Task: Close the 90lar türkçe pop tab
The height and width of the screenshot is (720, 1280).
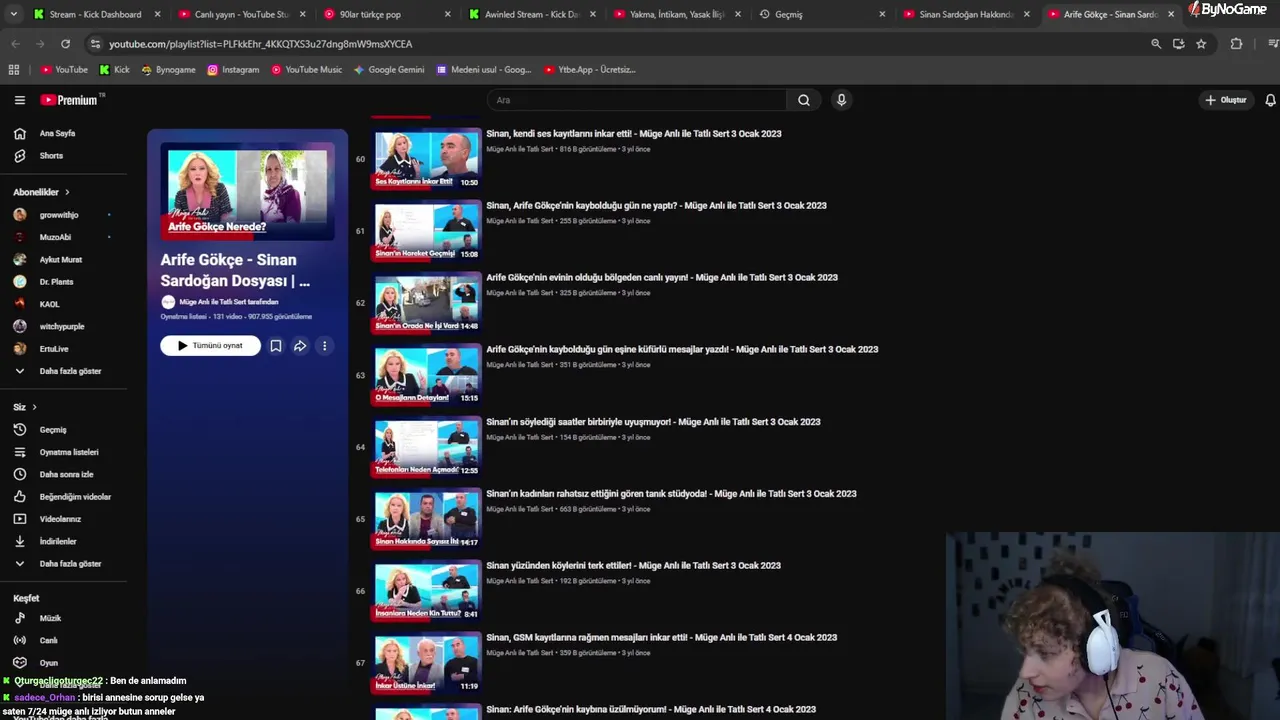Action: point(447,14)
